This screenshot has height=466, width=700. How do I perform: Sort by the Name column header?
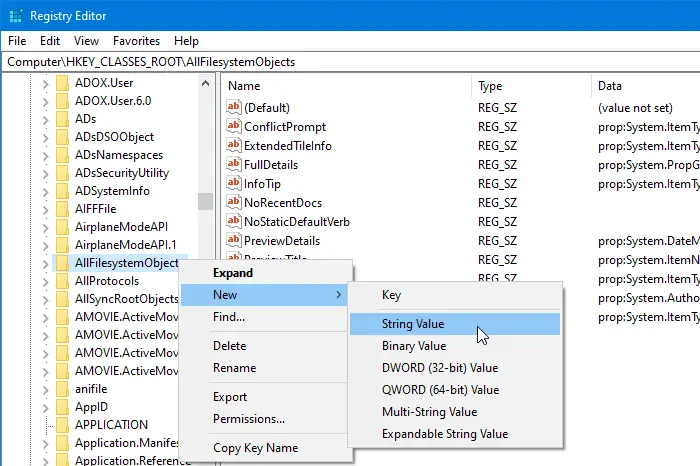point(346,86)
